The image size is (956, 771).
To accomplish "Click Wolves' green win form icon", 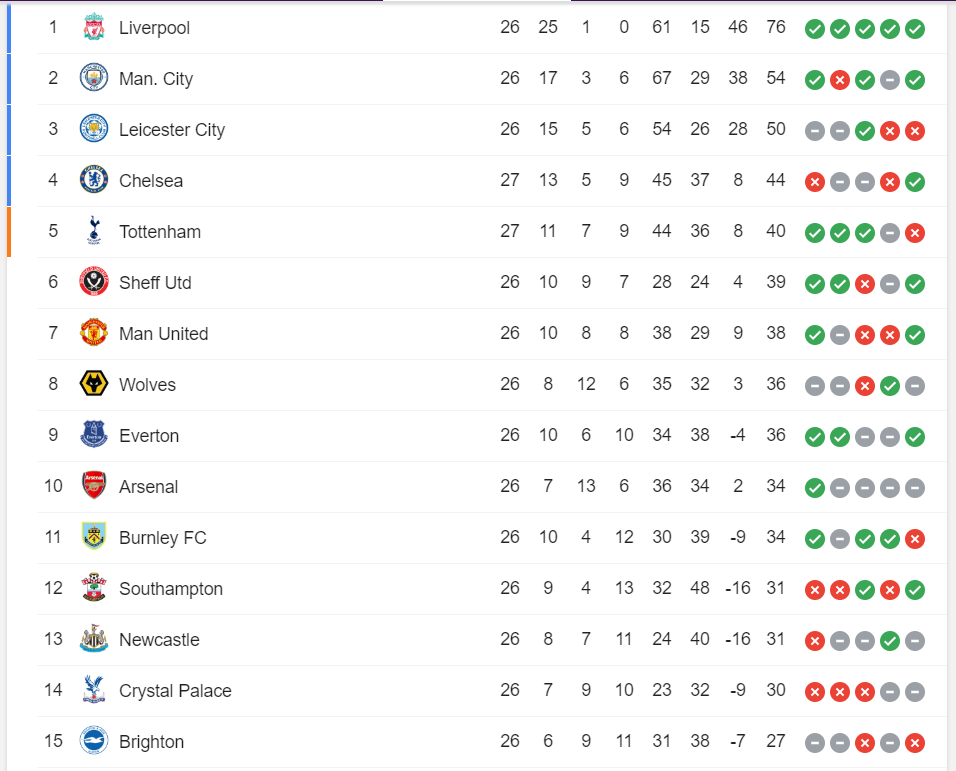I will coord(890,386).
